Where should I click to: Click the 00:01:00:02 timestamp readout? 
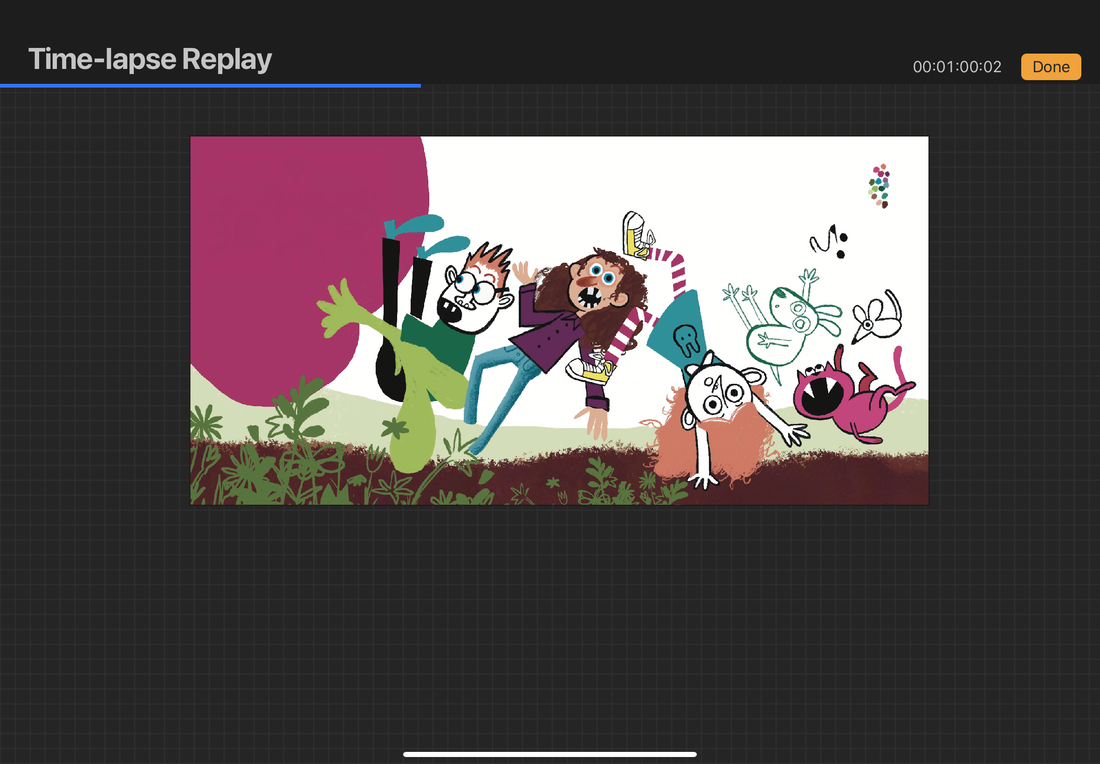click(x=957, y=67)
